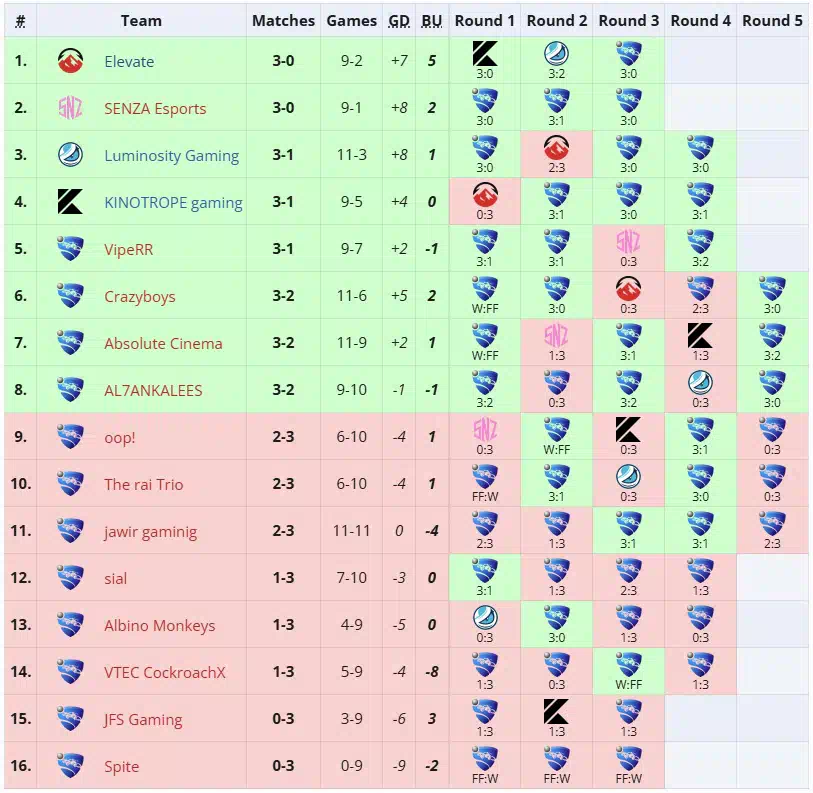Open the Luminosity Gaming team link
Screen dimensions: 813x793
point(172,156)
